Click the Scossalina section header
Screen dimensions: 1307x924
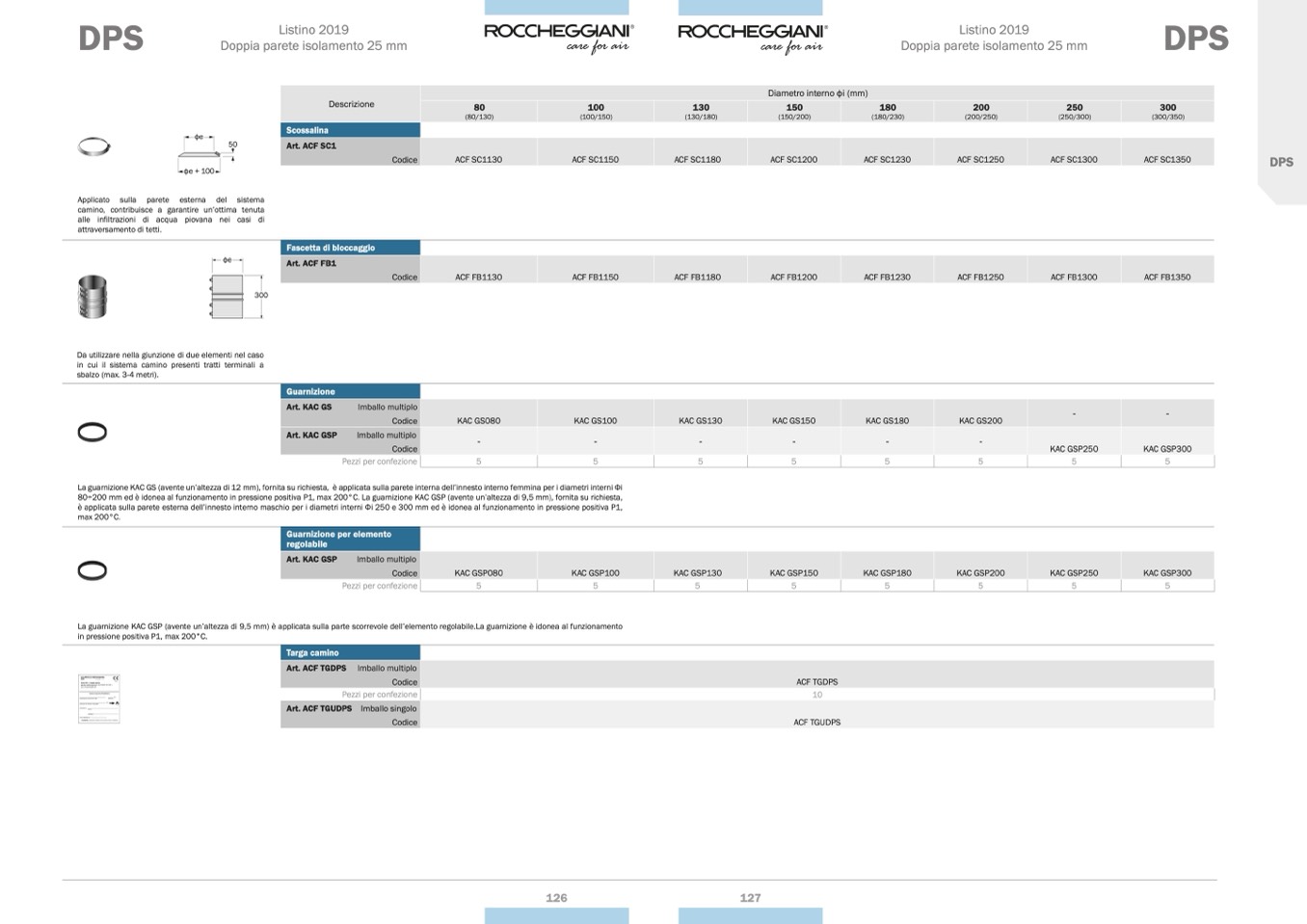[x=350, y=130]
